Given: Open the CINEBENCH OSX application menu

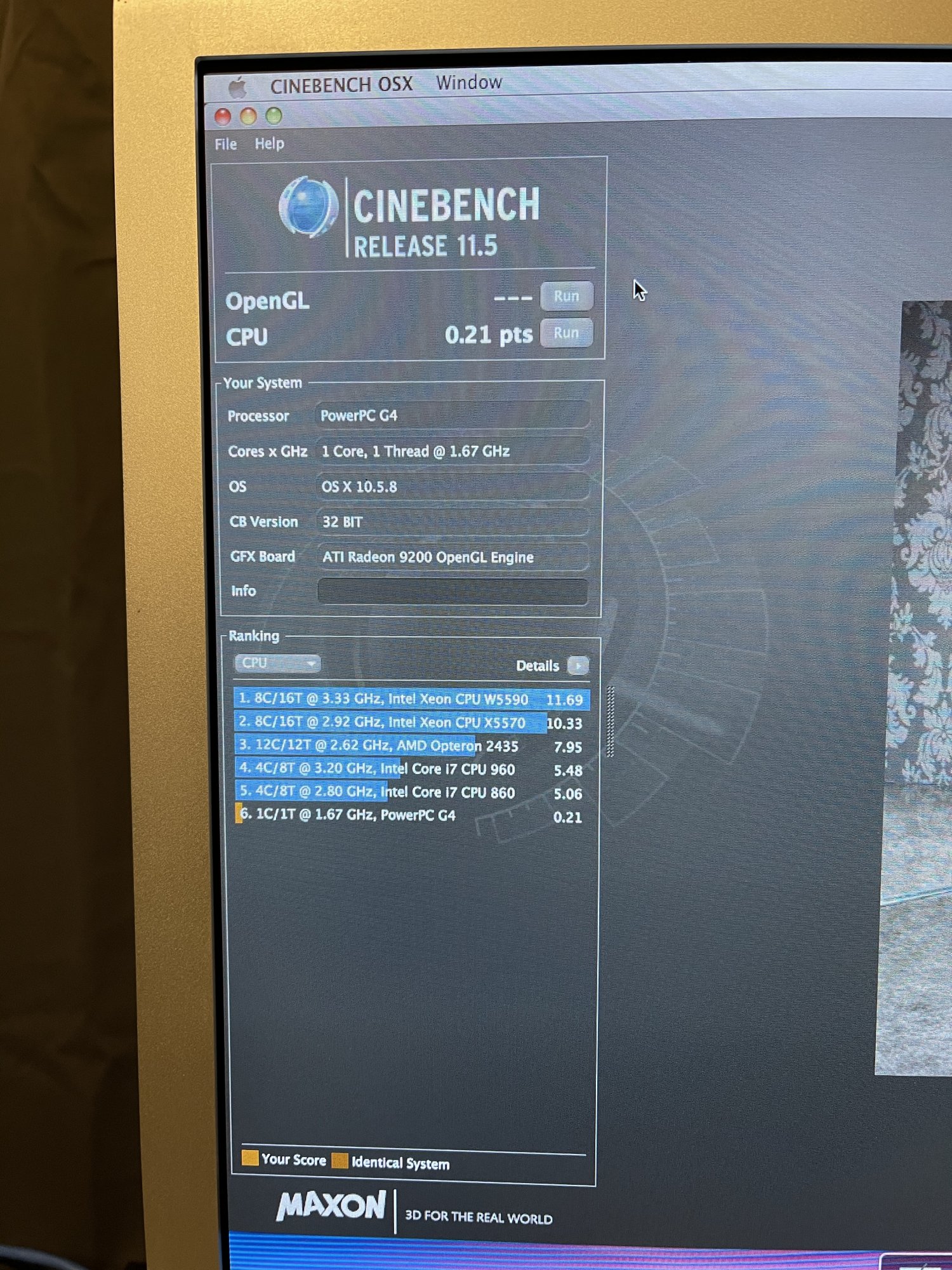Looking at the screenshot, I should [341, 84].
